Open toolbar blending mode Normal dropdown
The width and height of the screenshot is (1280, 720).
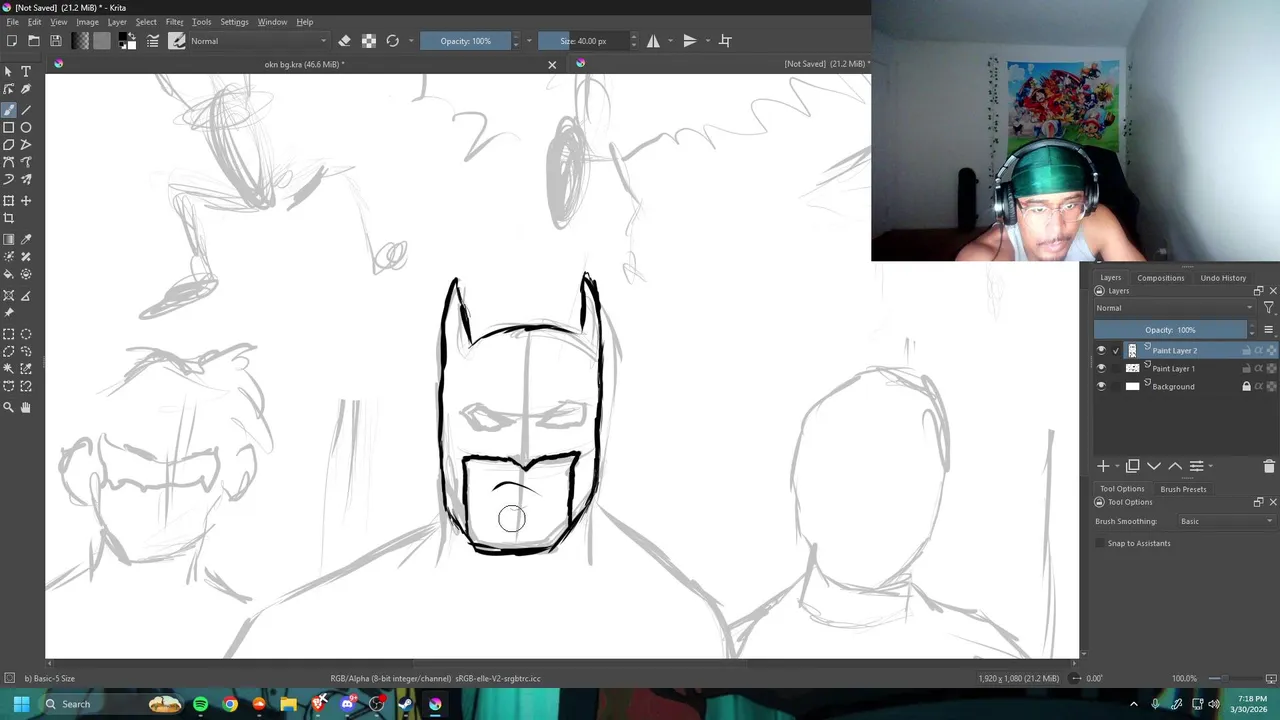coord(258,41)
